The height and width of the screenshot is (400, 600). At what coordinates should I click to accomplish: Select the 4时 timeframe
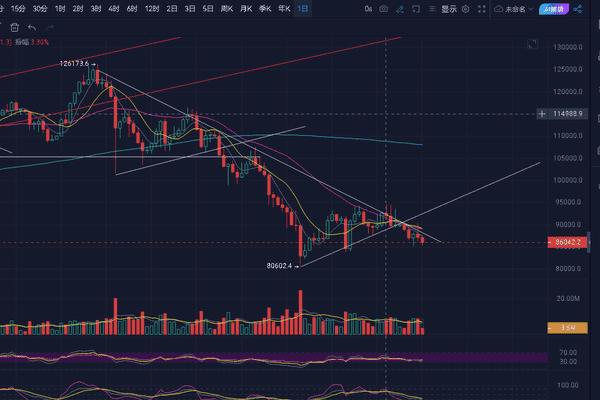pyautogui.click(x=113, y=8)
